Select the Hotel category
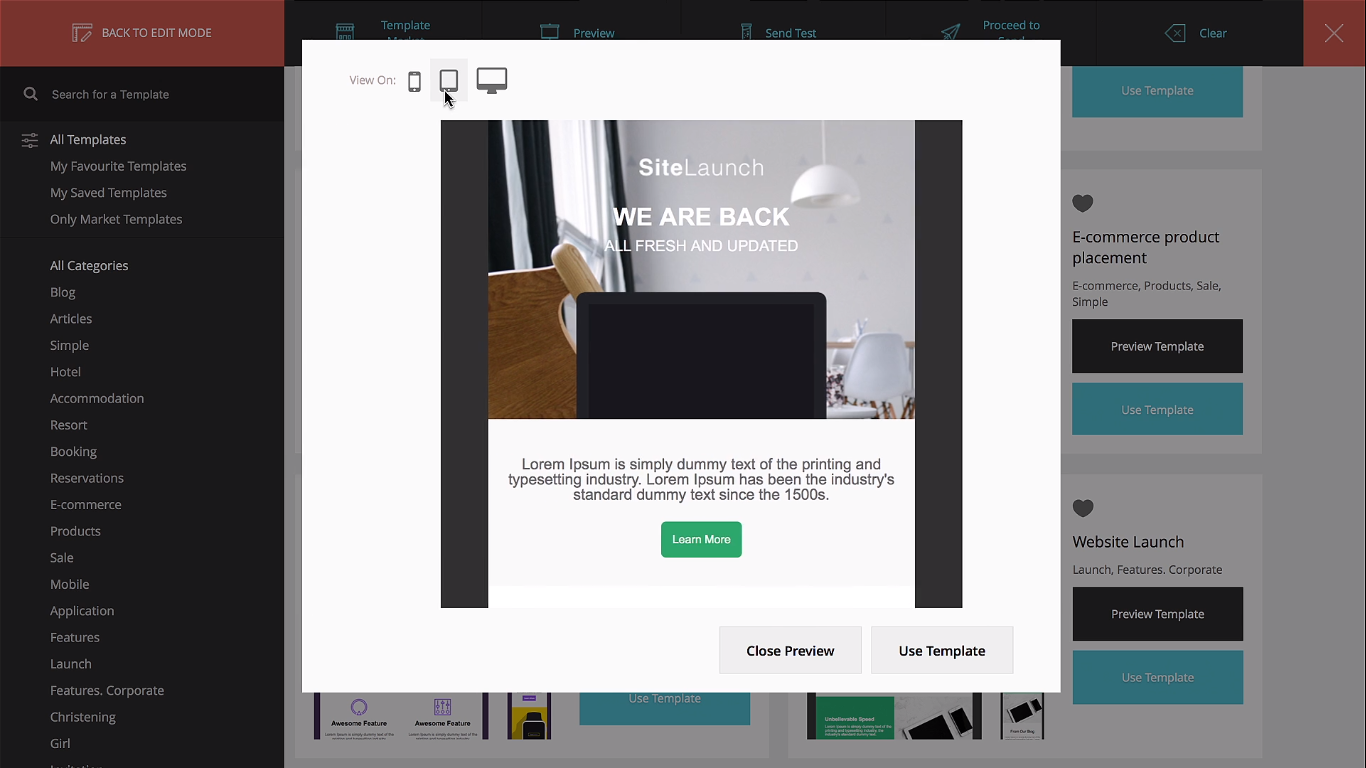 click(x=65, y=372)
